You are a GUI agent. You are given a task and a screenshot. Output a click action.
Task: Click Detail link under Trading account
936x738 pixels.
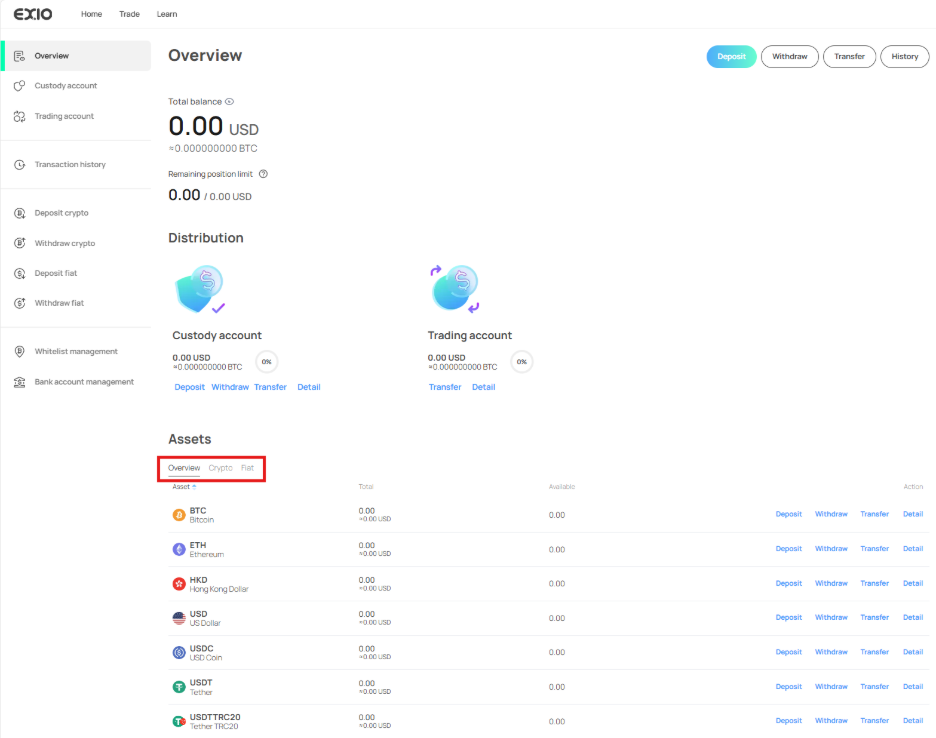[x=483, y=387]
